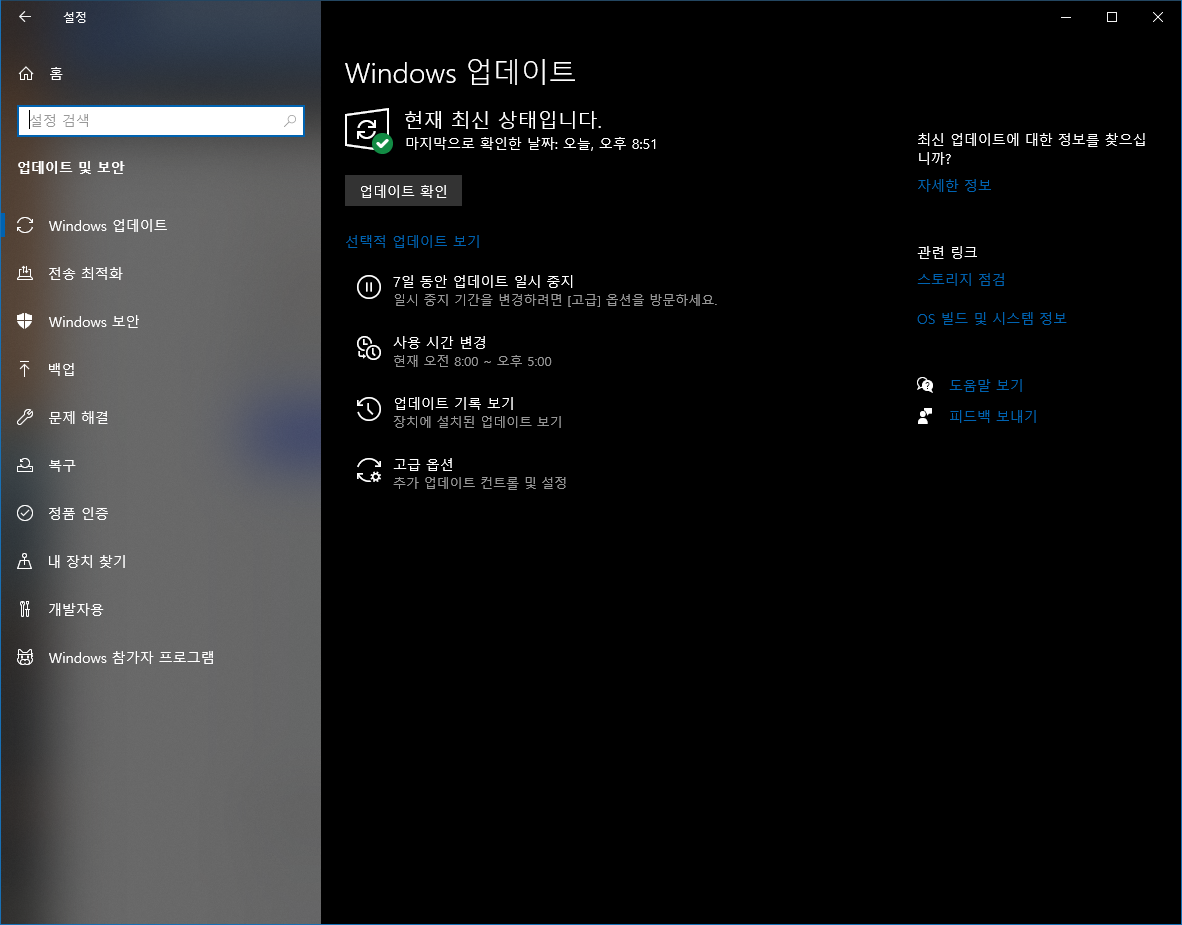Open OS 빌드 및 시스템 정보 link

point(991,319)
